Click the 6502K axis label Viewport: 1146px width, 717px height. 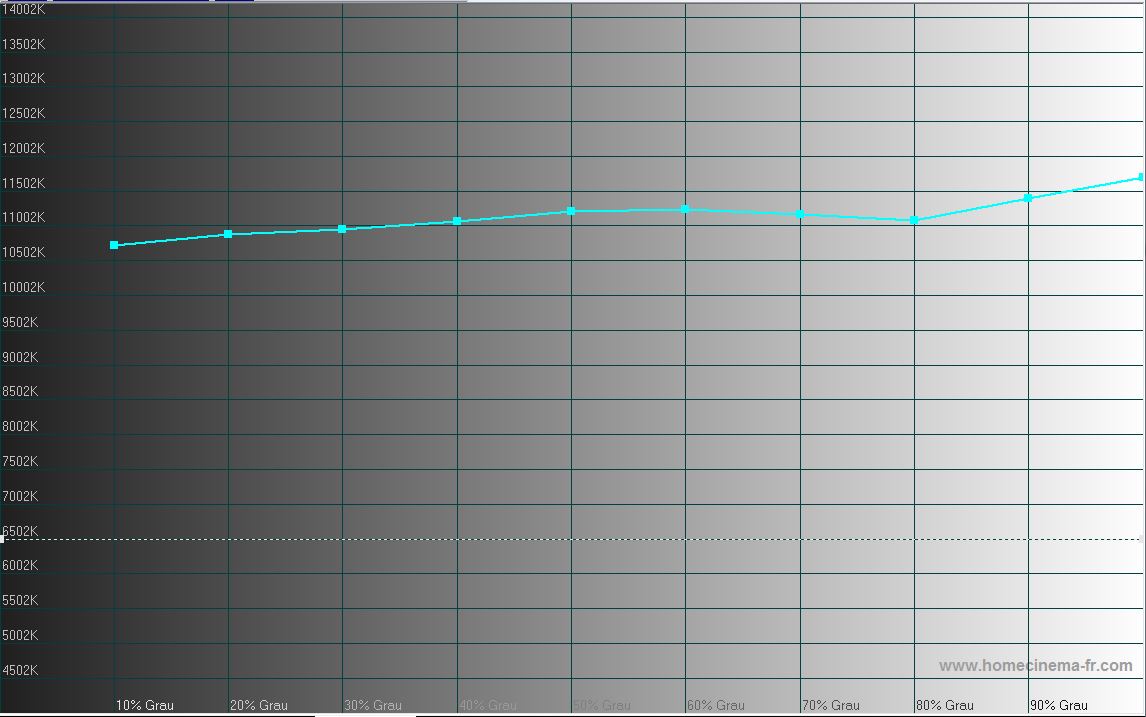20,531
